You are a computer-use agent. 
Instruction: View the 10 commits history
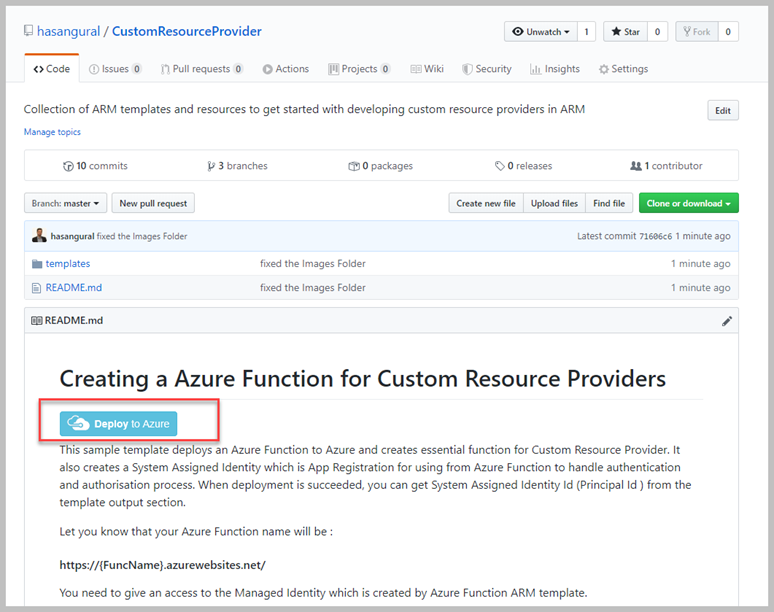[x=95, y=166]
